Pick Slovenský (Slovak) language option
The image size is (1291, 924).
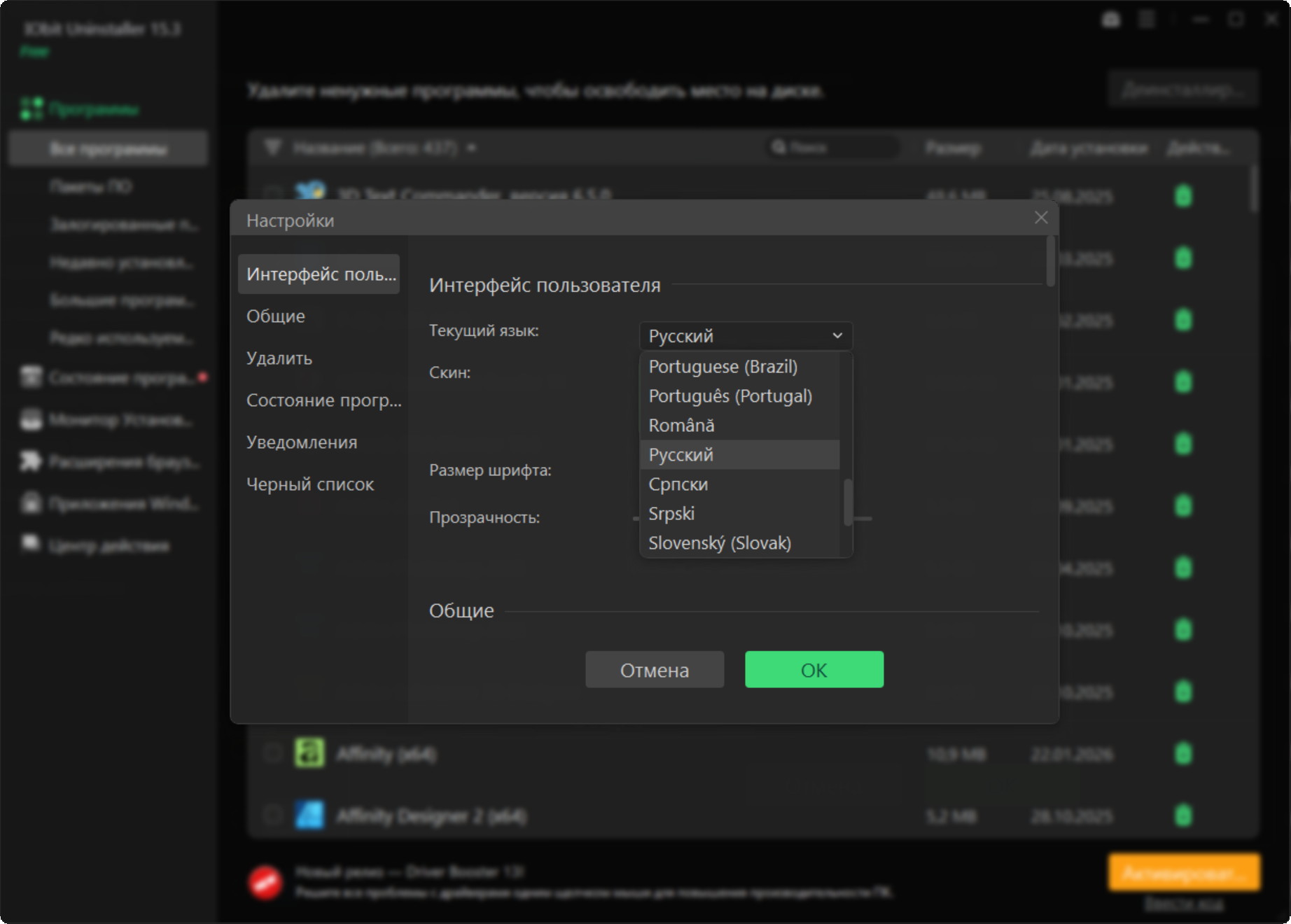[x=719, y=543]
